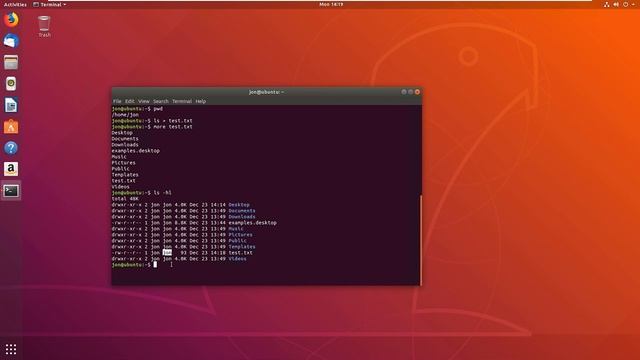Select the Terminal icon in dock
Image resolution: width=640 pixels, height=360 pixels.
pyautogui.click(x=11, y=191)
